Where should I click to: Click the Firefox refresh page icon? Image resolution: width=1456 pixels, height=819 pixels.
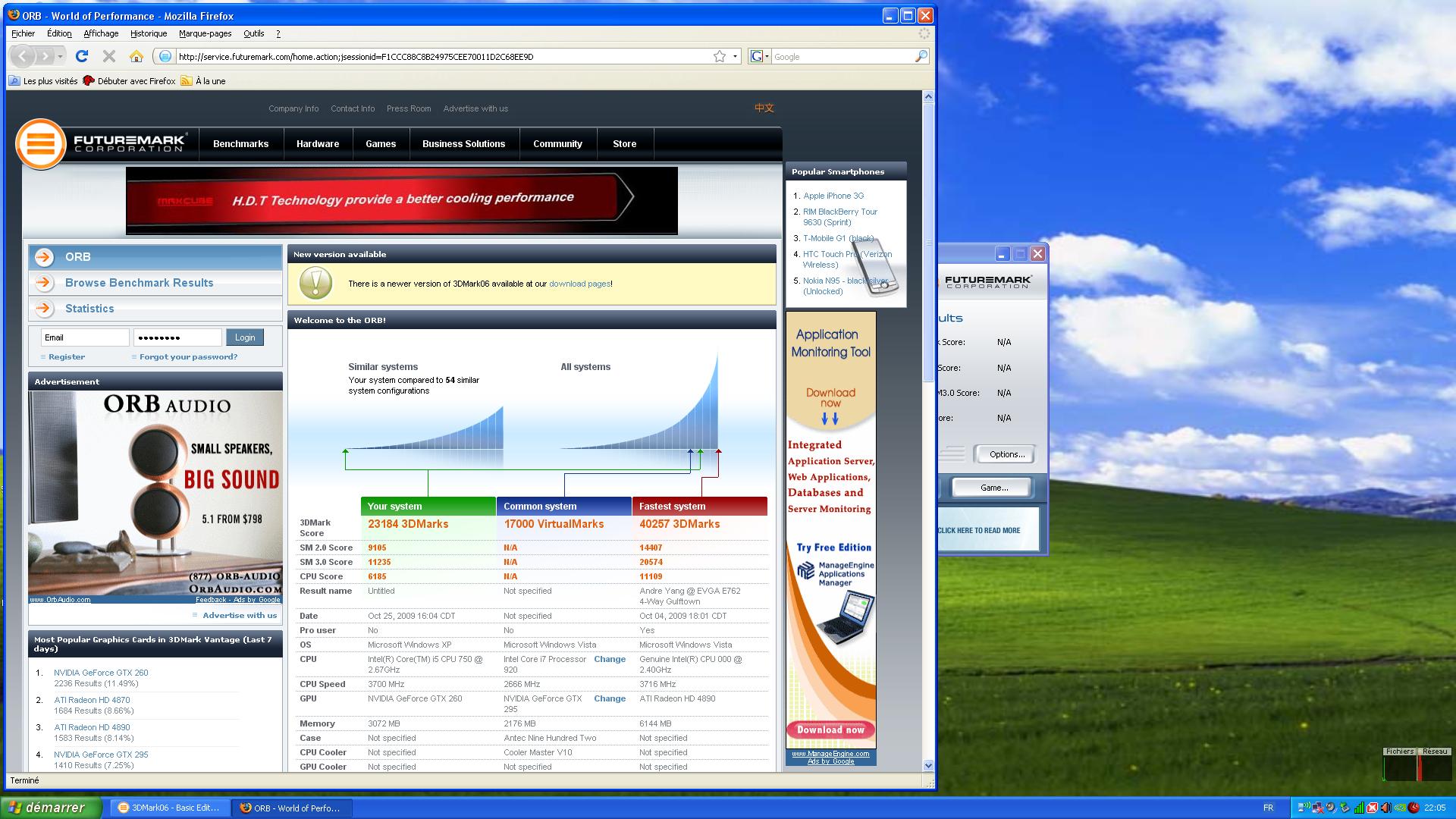coord(83,56)
